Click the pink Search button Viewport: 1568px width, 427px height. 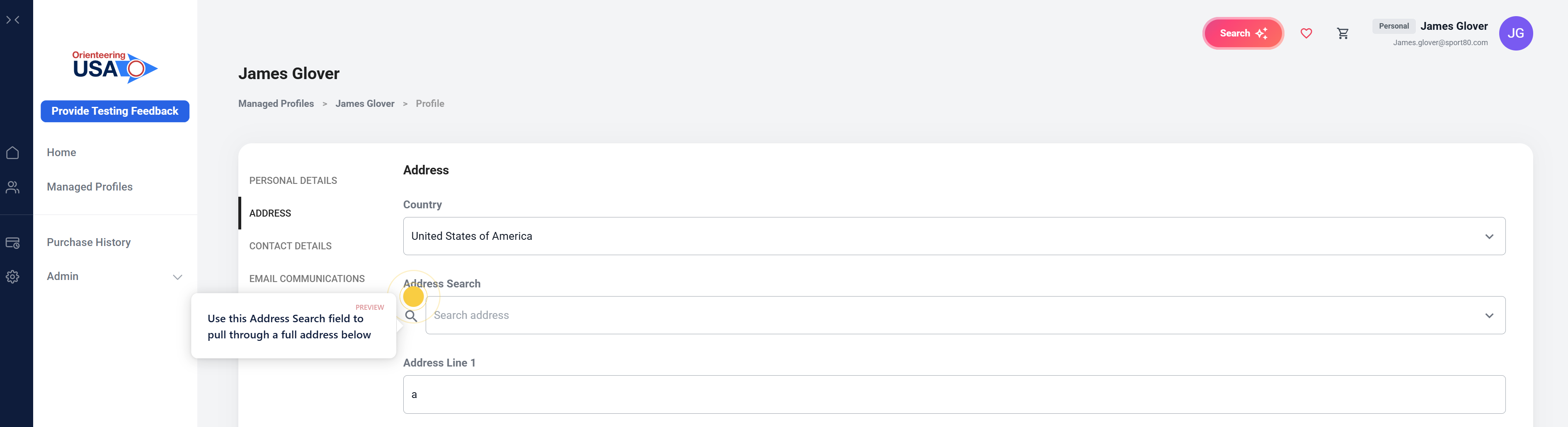pyautogui.click(x=1242, y=34)
